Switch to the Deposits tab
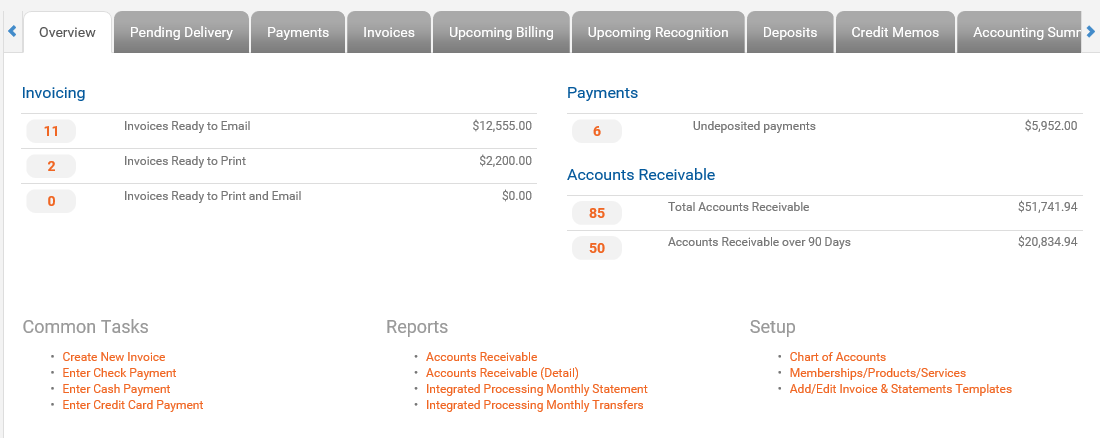1100x438 pixels. pyautogui.click(x=790, y=32)
